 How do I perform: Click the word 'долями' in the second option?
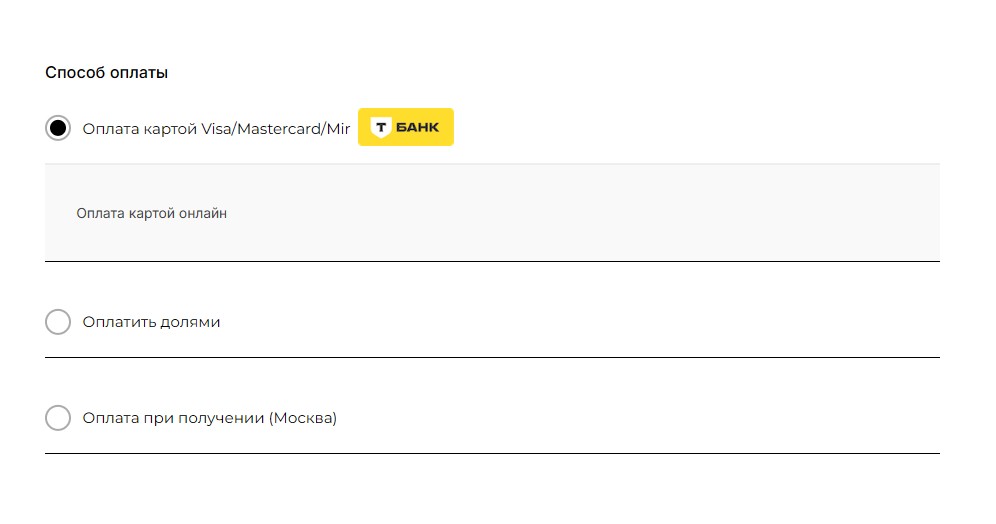click(190, 322)
